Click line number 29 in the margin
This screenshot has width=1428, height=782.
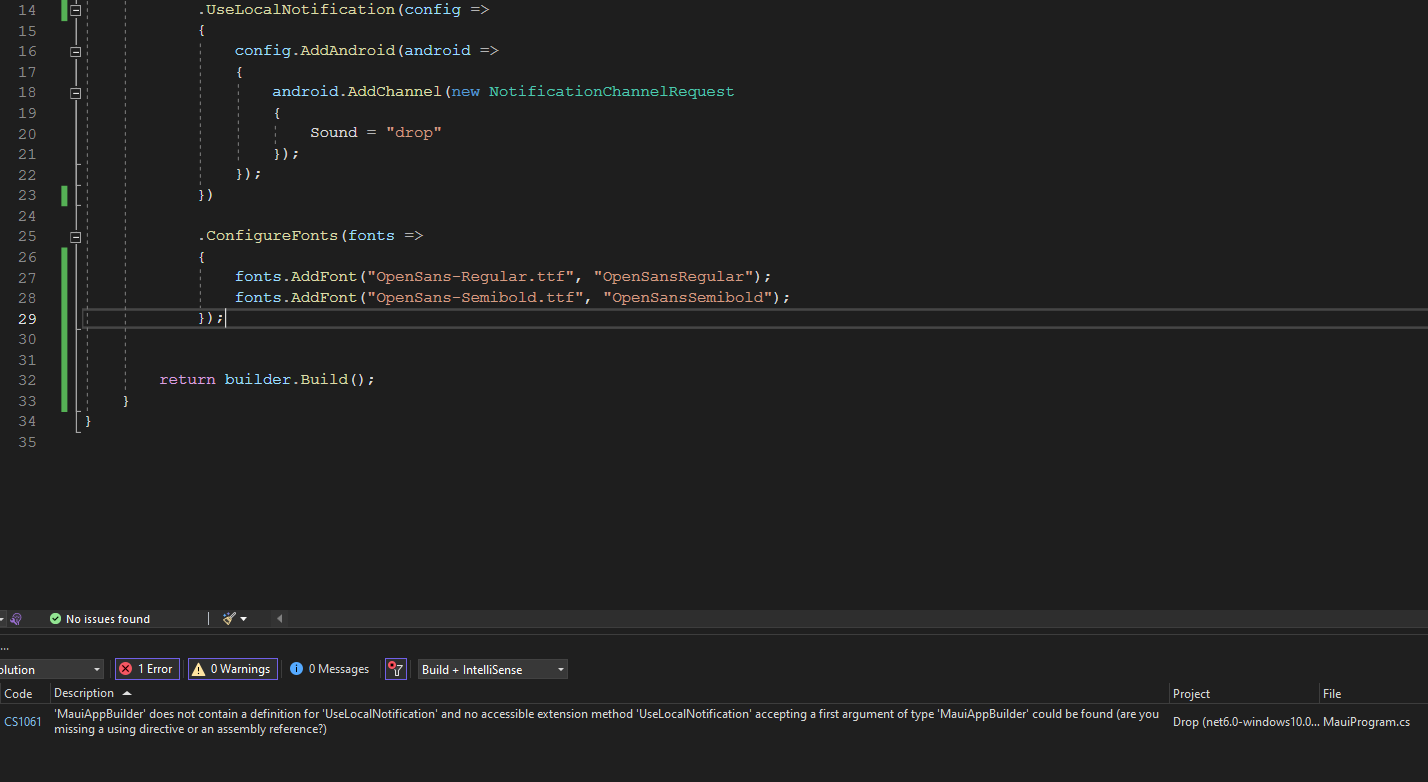point(27,318)
